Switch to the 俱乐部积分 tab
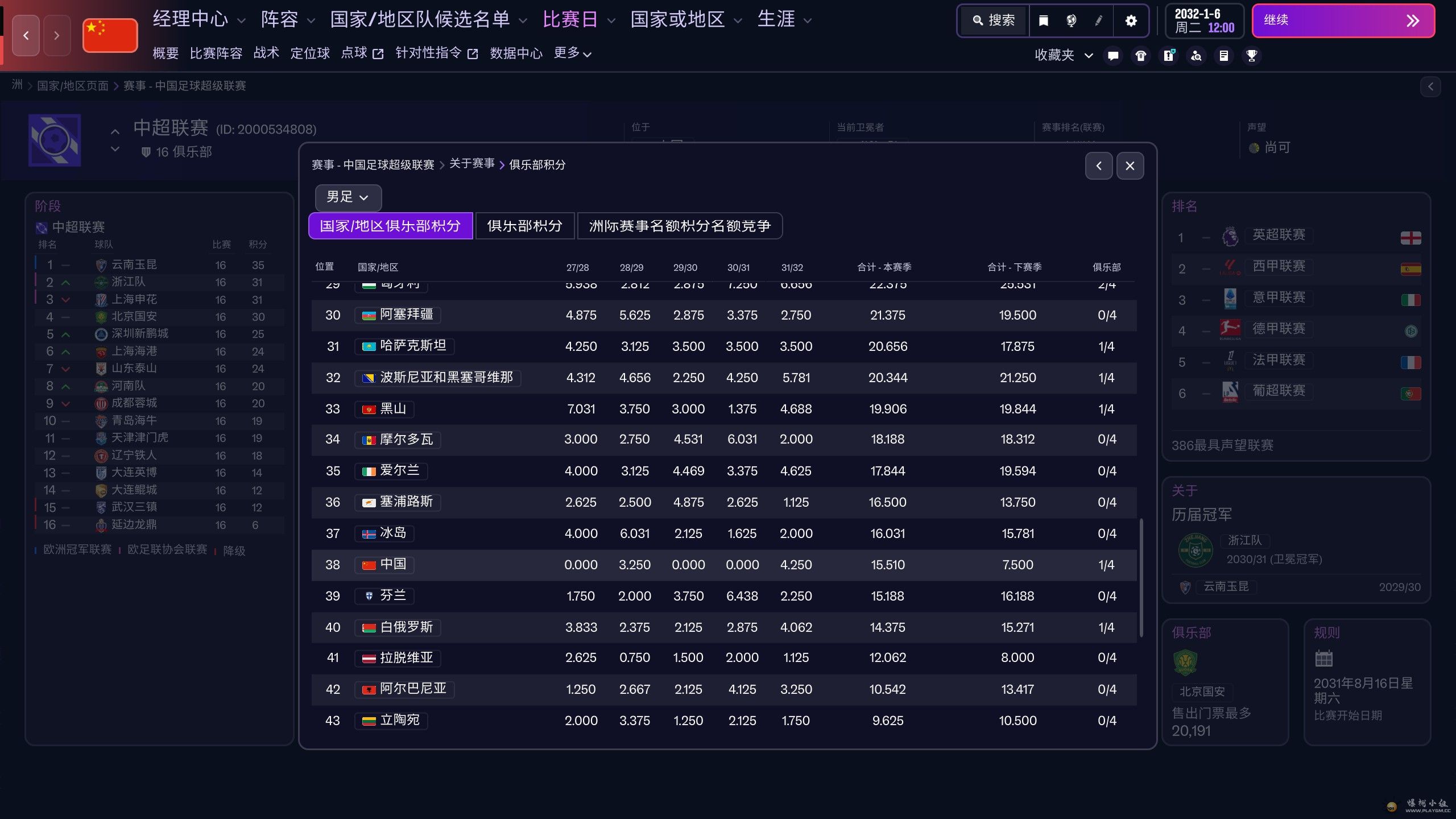Screen dimensions: 1456x819 tap(524, 226)
